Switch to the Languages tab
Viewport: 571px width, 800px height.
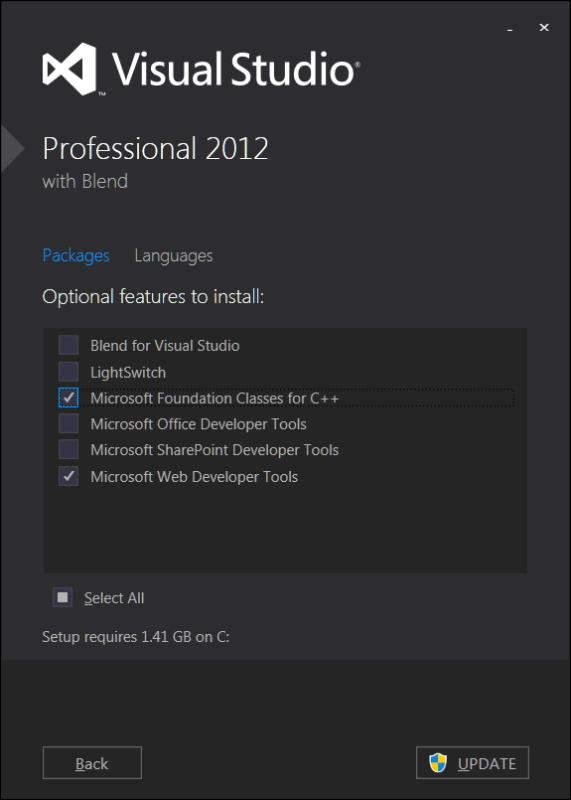173,256
